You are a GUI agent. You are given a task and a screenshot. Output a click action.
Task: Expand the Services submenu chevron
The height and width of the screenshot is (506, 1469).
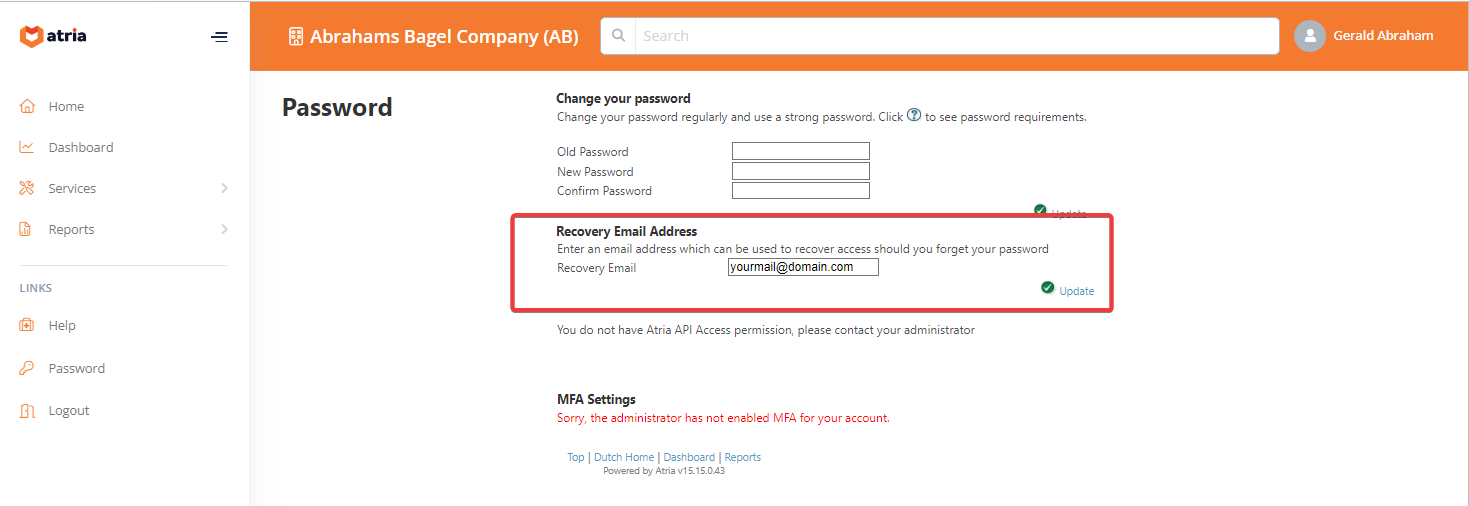(x=224, y=188)
